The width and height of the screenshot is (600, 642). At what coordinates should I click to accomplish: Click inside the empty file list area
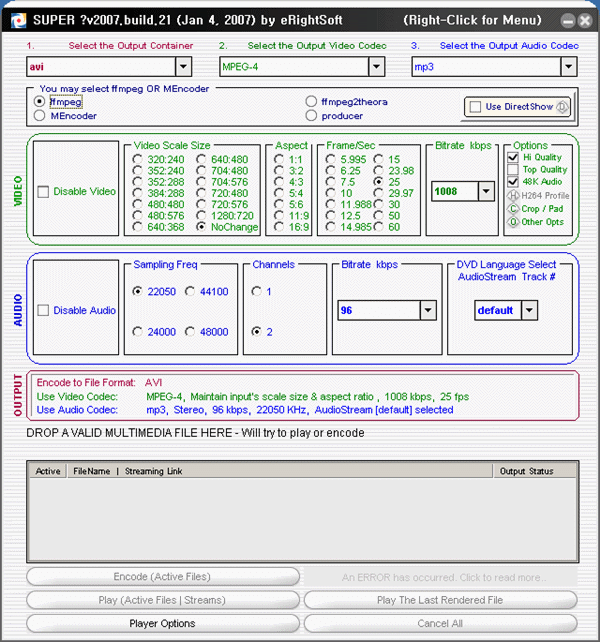(x=303, y=519)
